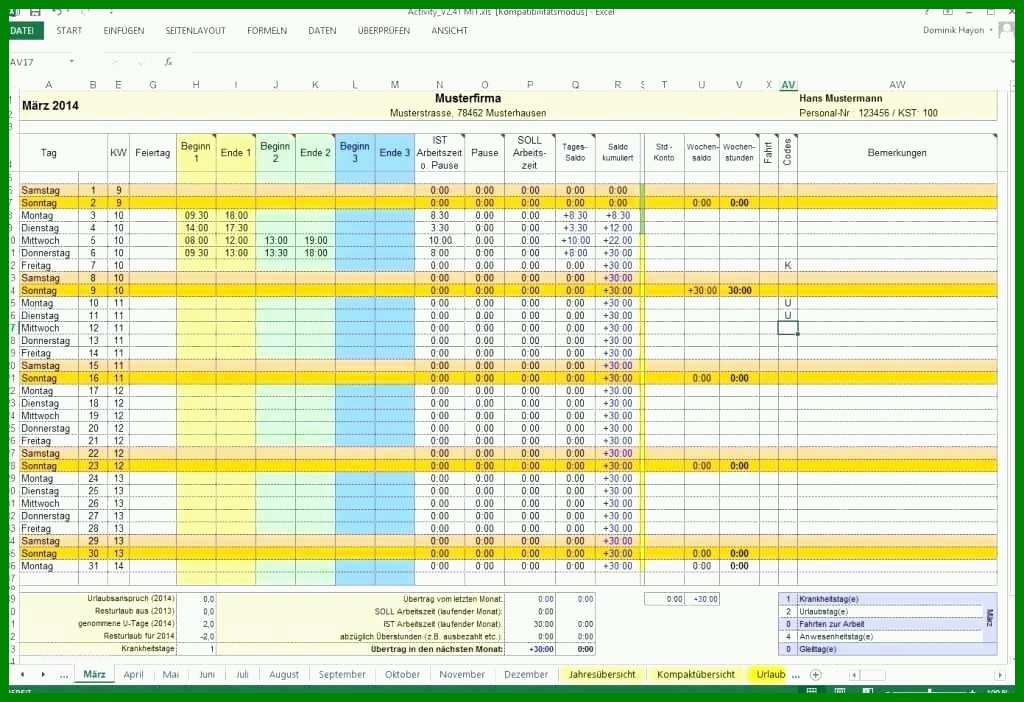This screenshot has width=1024, height=702.
Task: Open the Juni sheet tab
Action: pyautogui.click(x=207, y=675)
